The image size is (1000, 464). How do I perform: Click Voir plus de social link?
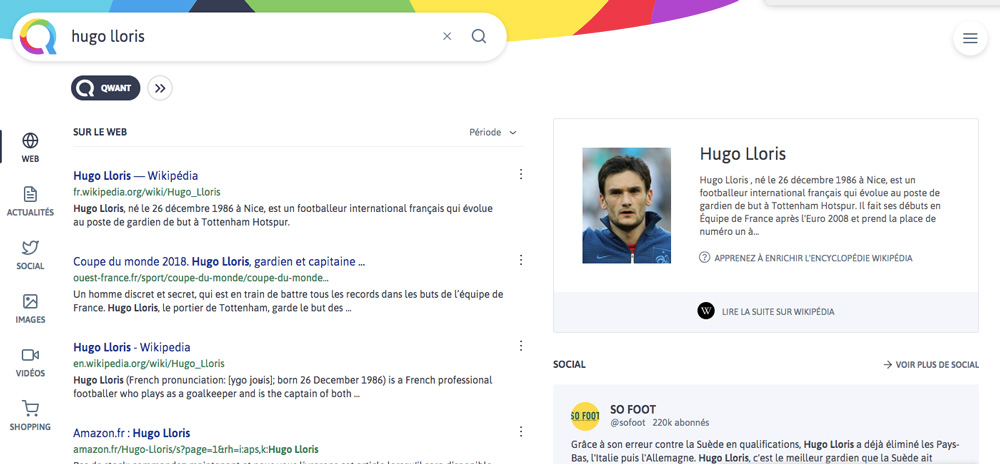(930, 365)
